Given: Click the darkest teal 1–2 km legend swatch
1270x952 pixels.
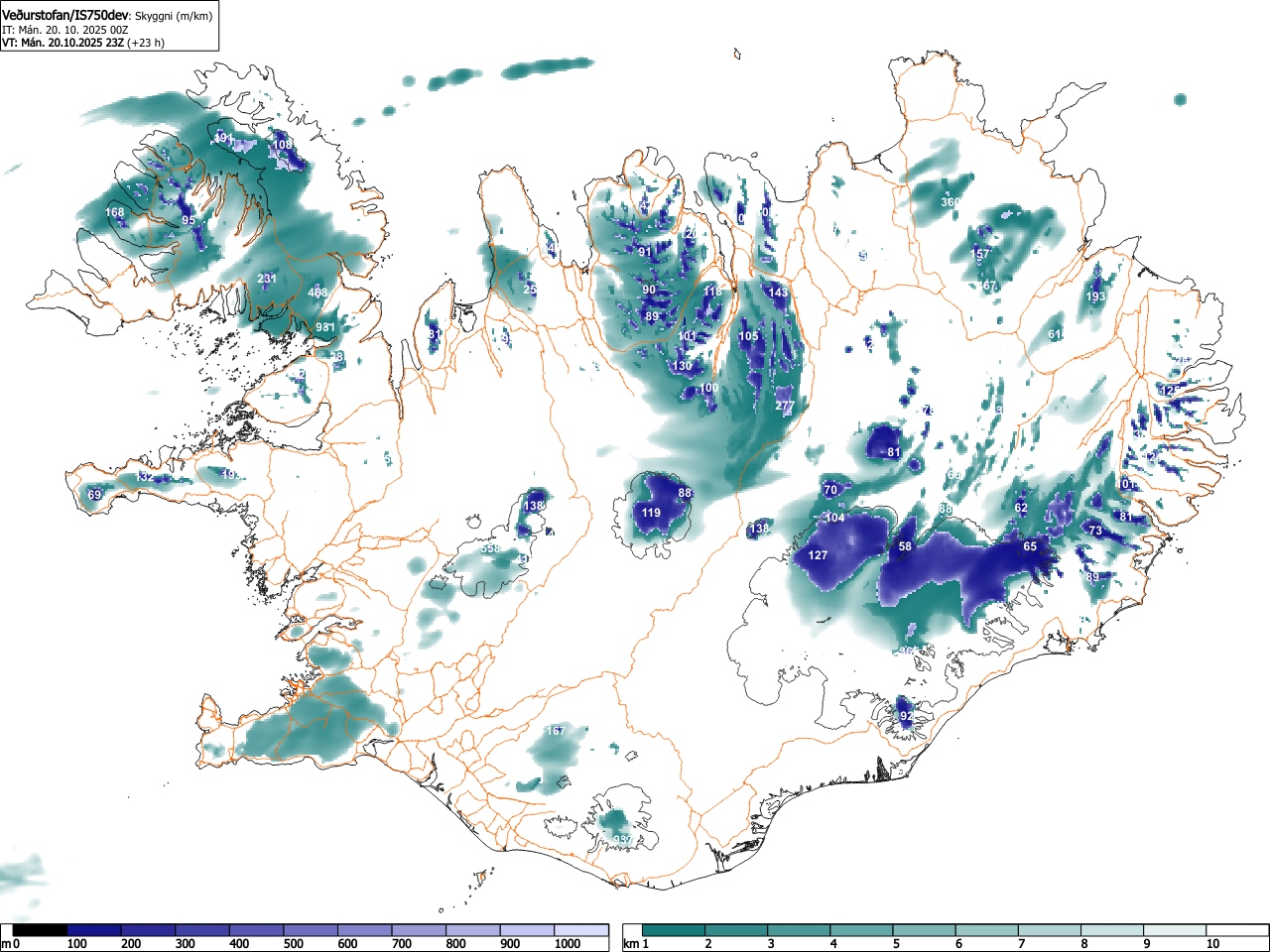Looking at the screenshot, I should [x=675, y=930].
